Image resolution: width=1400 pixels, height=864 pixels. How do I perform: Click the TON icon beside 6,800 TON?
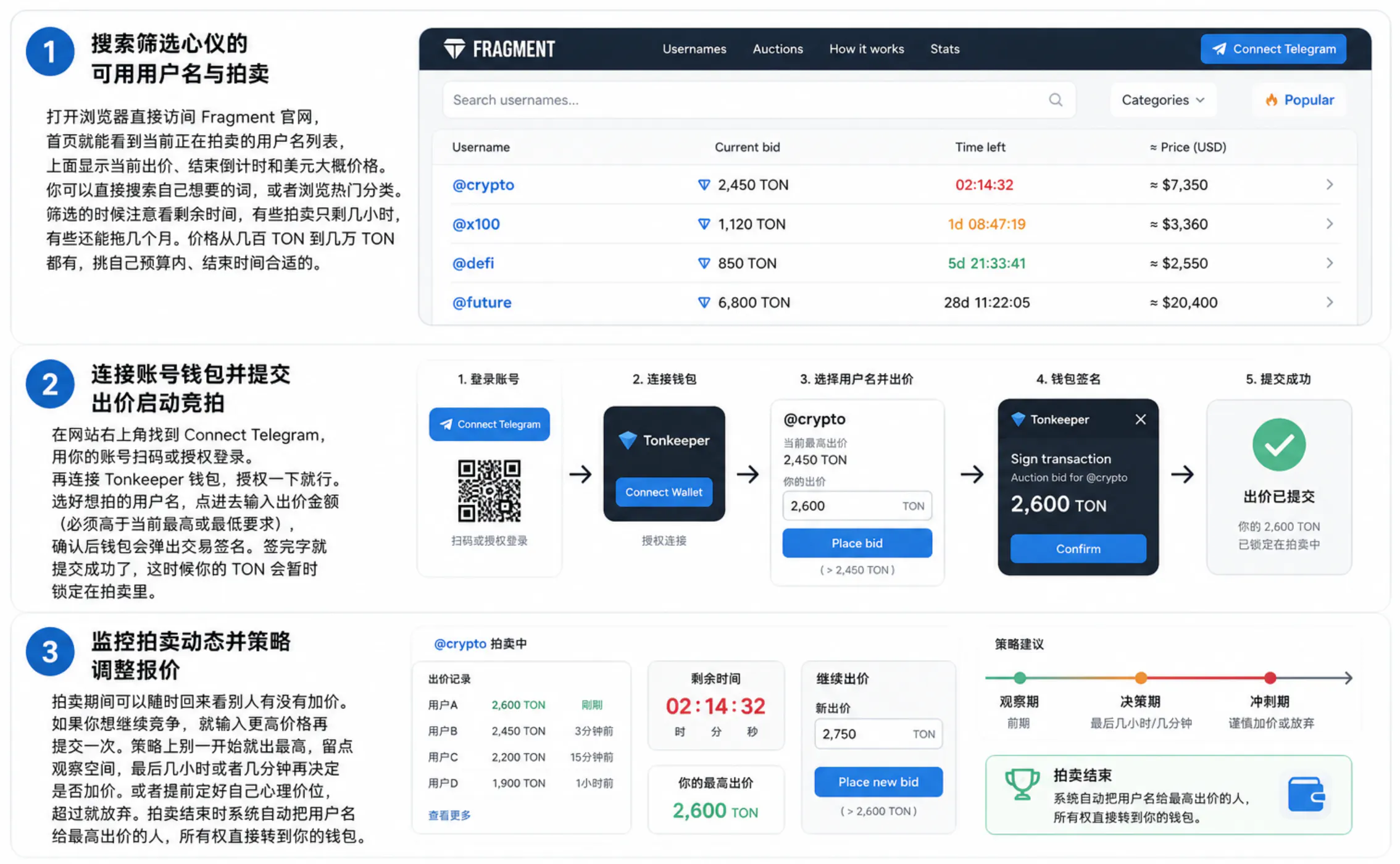coord(704,303)
